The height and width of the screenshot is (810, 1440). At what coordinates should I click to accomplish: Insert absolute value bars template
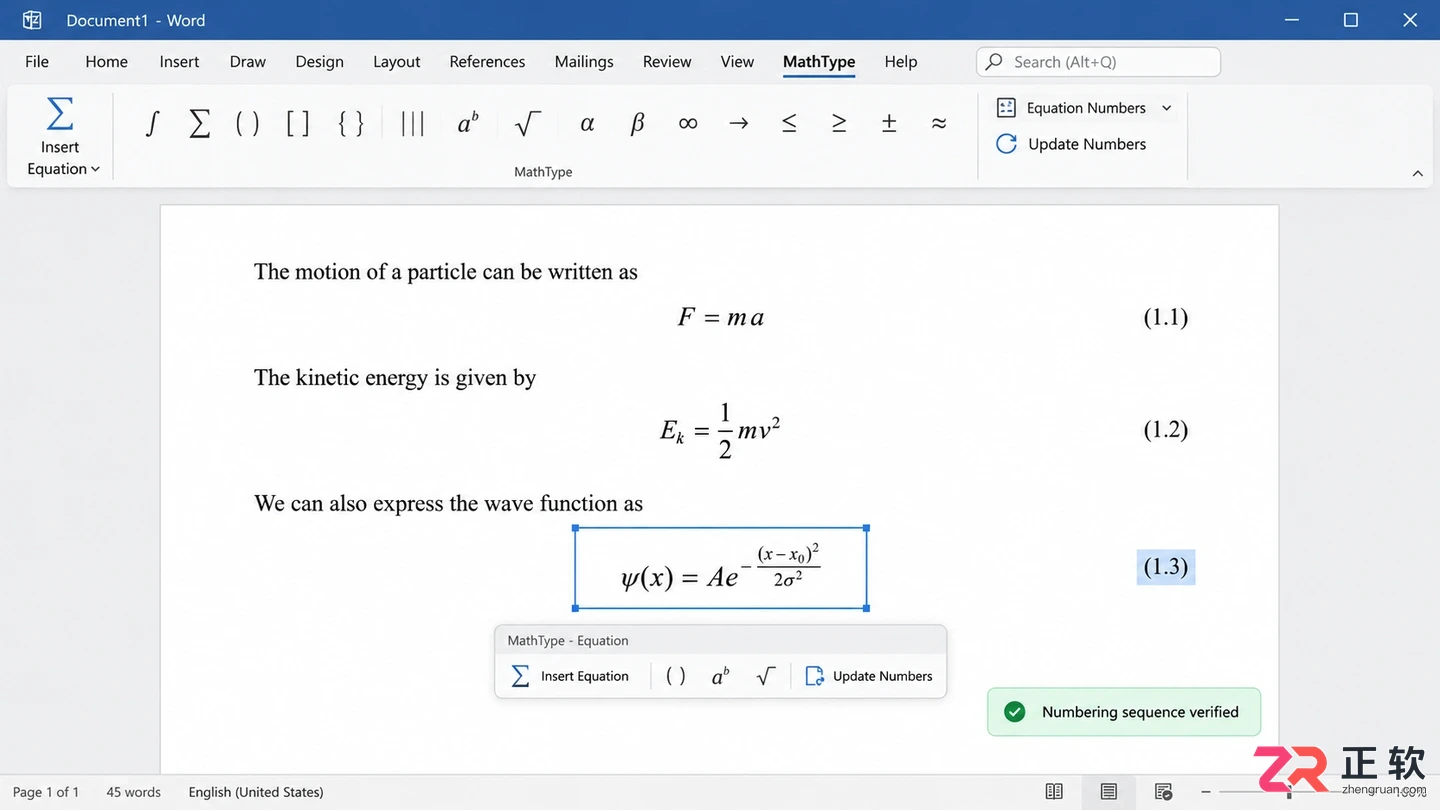tap(412, 123)
